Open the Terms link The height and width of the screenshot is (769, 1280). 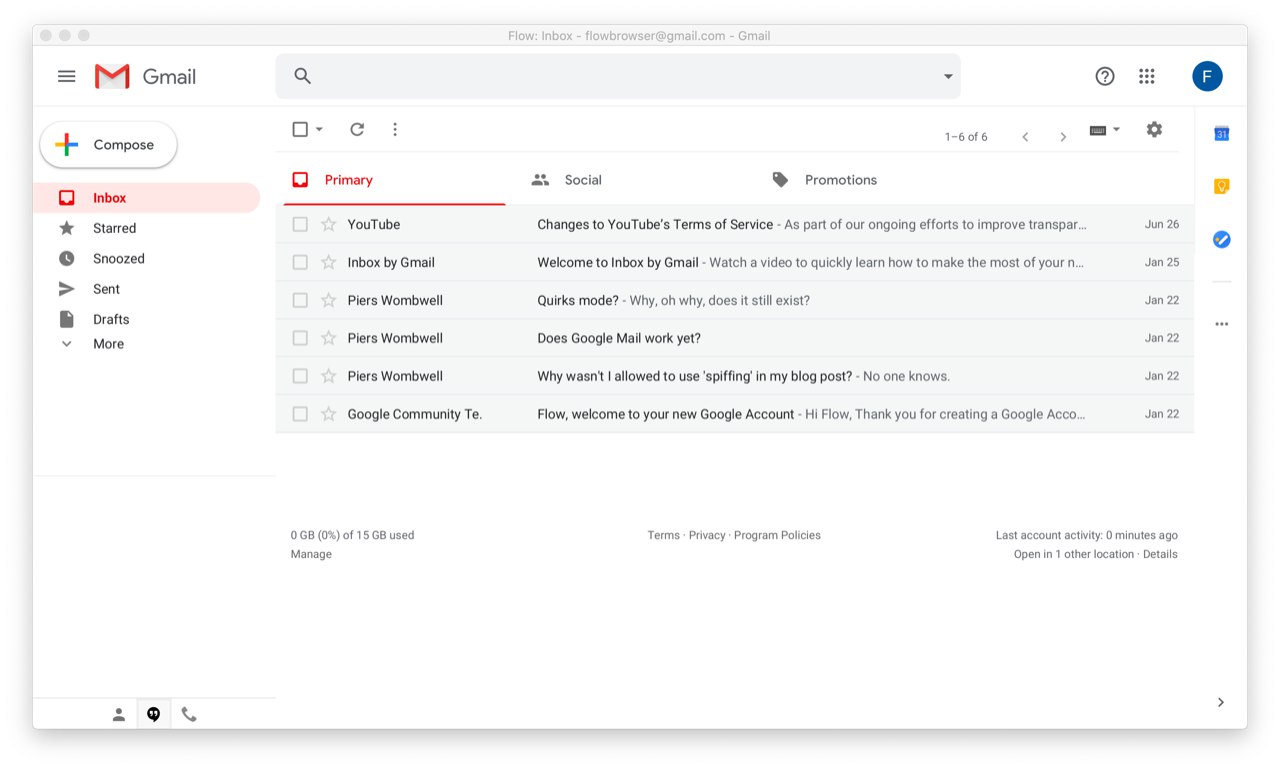pos(663,535)
